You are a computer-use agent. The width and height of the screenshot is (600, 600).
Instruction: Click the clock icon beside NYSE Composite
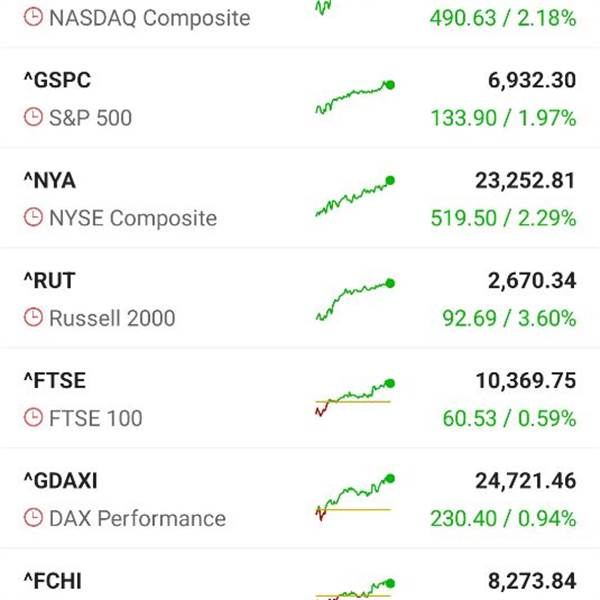[33, 218]
